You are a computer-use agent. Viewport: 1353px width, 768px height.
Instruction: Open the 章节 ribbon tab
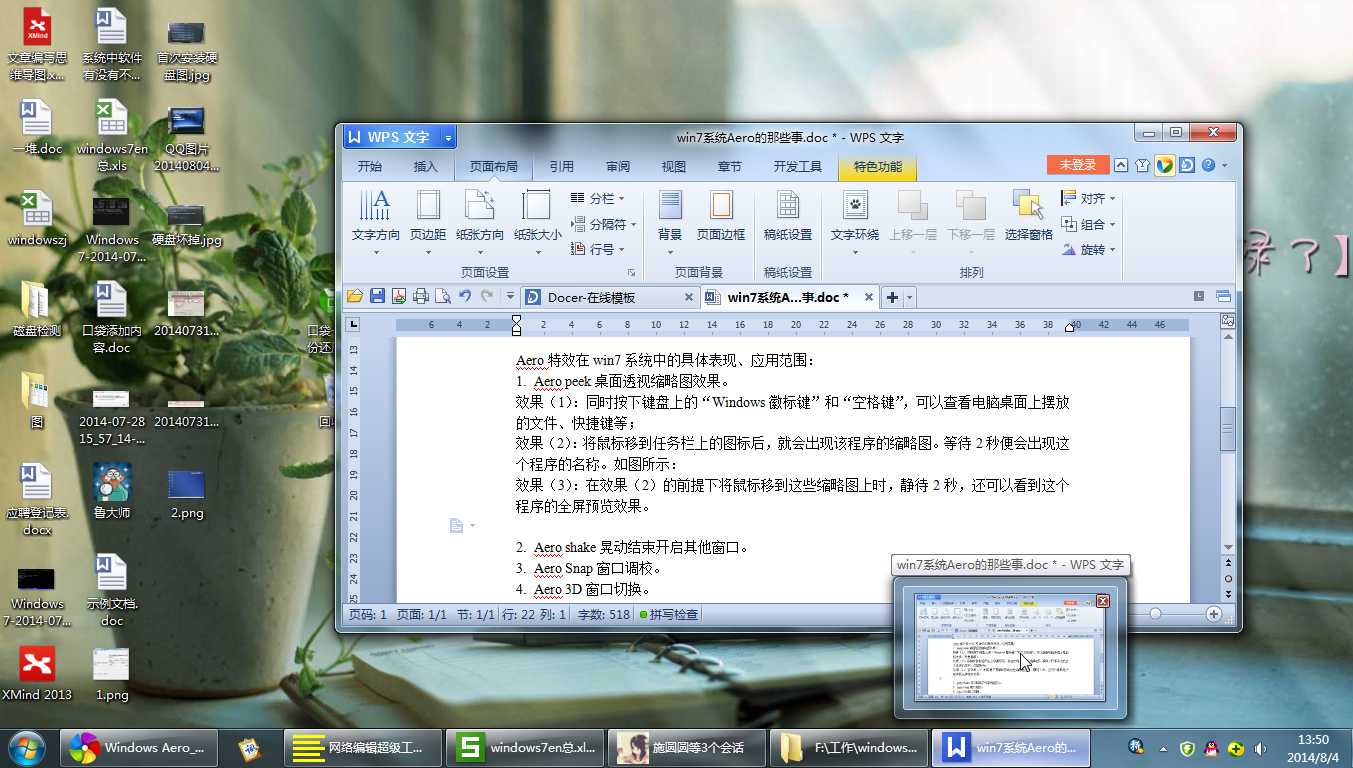point(730,166)
